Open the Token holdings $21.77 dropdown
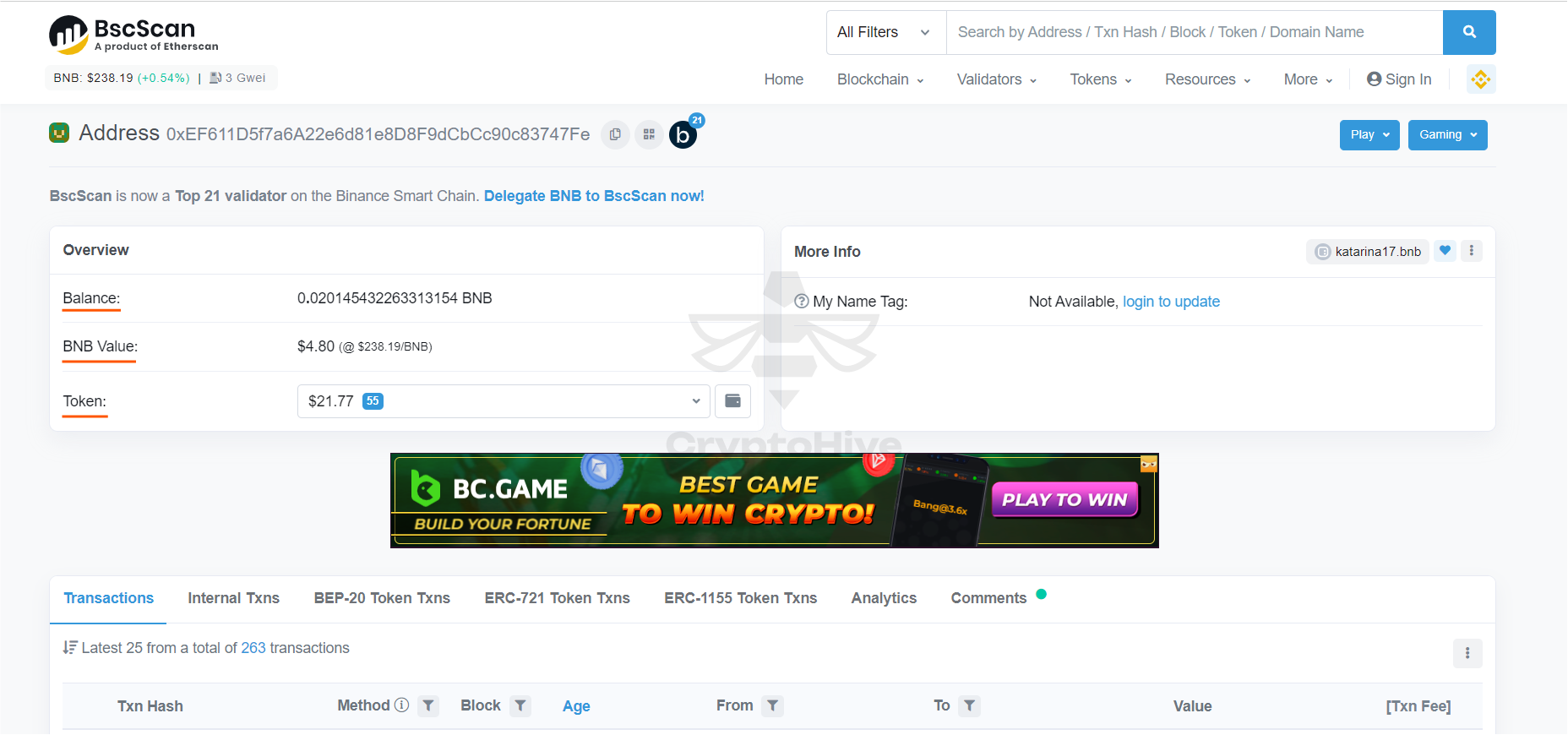 (x=504, y=401)
